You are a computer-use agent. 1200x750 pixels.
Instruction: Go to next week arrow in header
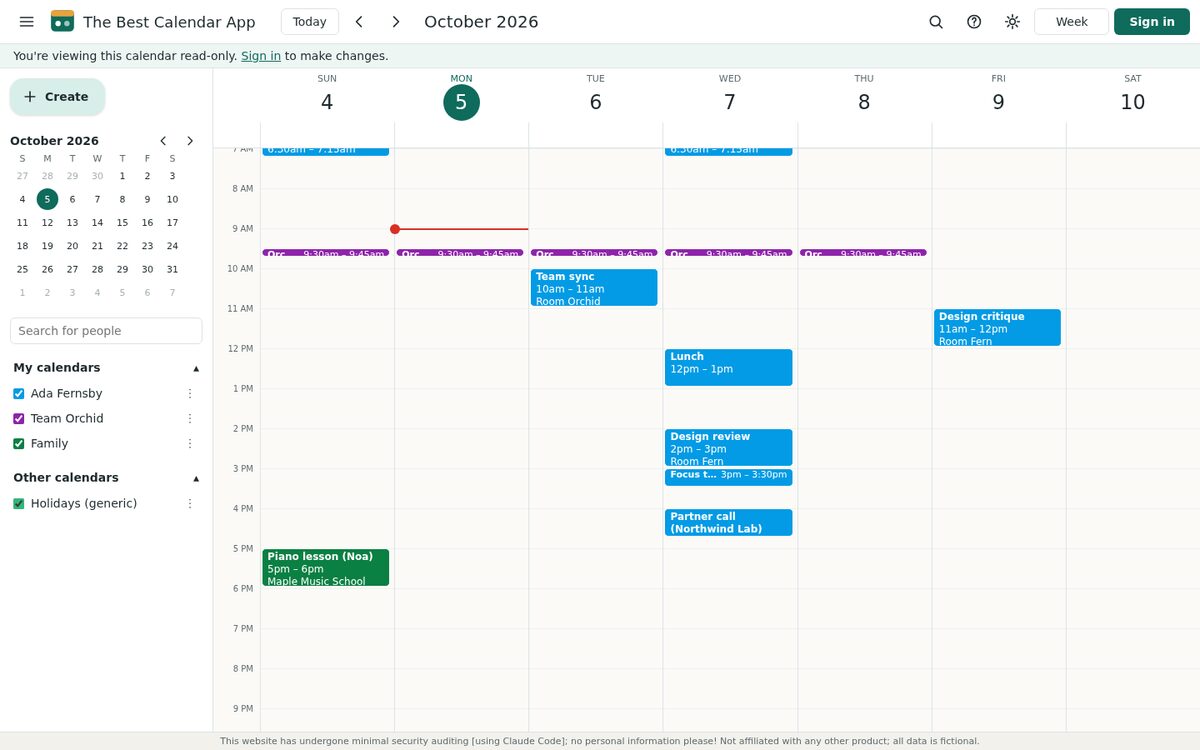click(396, 22)
